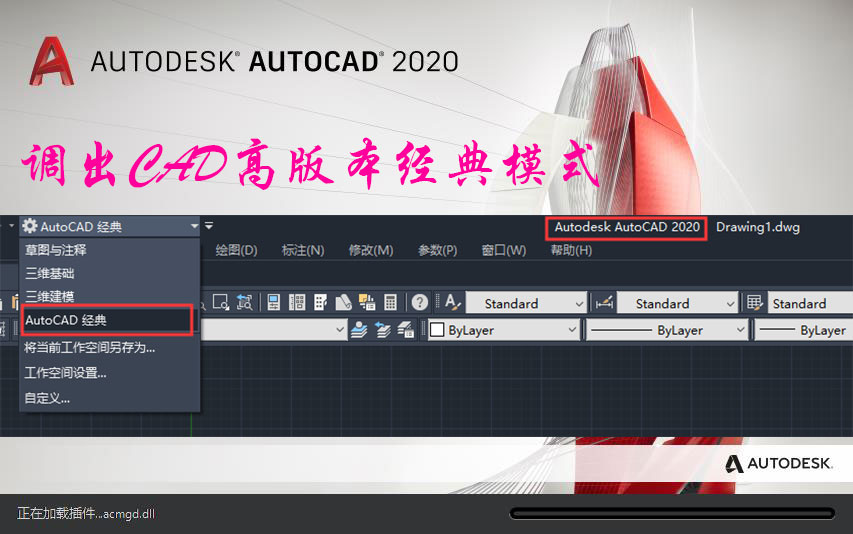Click the Table Style icon

coord(755,302)
